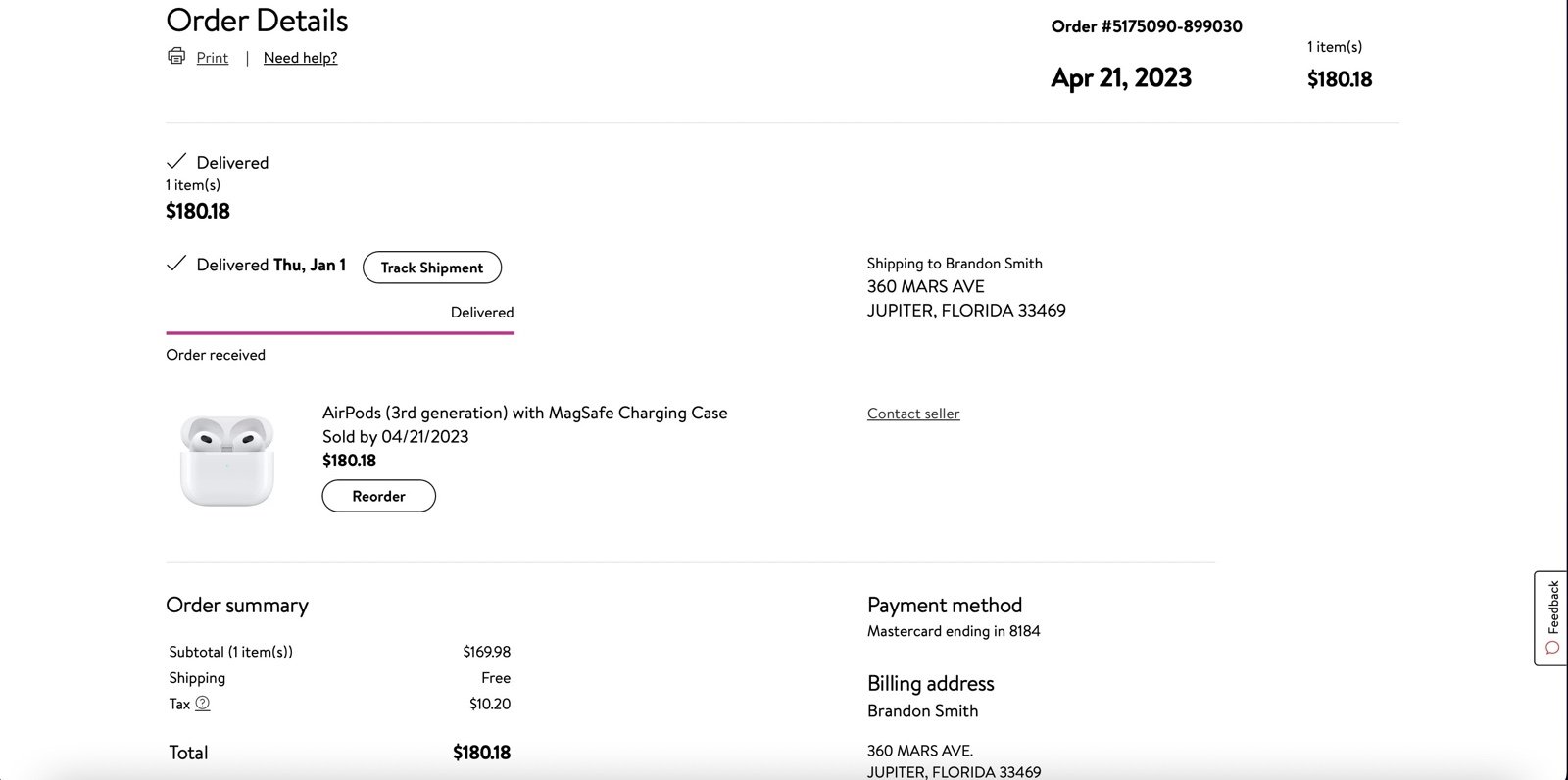Open the Print link
Image resolution: width=1568 pixels, height=780 pixels.
(212, 58)
